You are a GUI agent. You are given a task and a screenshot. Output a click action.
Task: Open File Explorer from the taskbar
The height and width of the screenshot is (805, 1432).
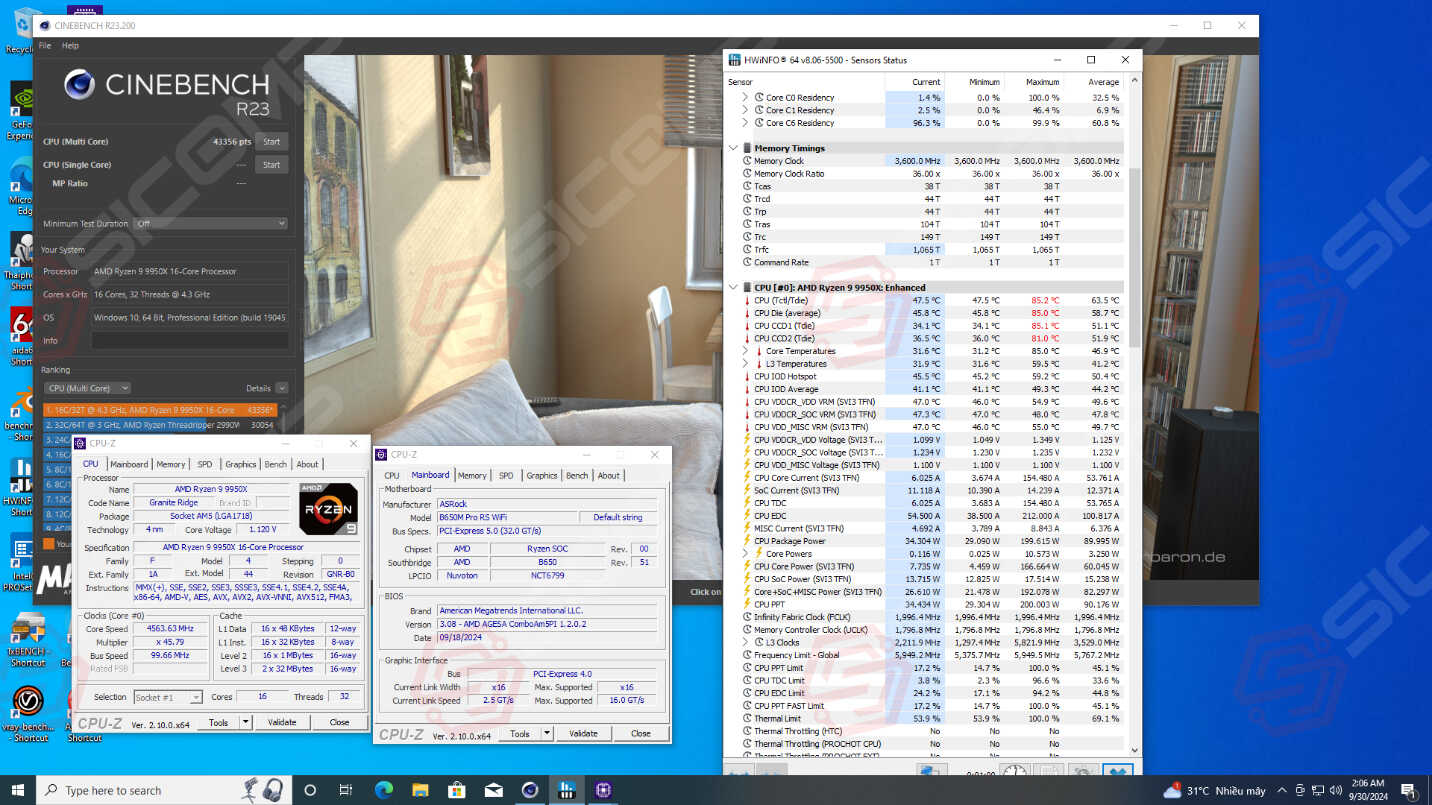pos(420,790)
